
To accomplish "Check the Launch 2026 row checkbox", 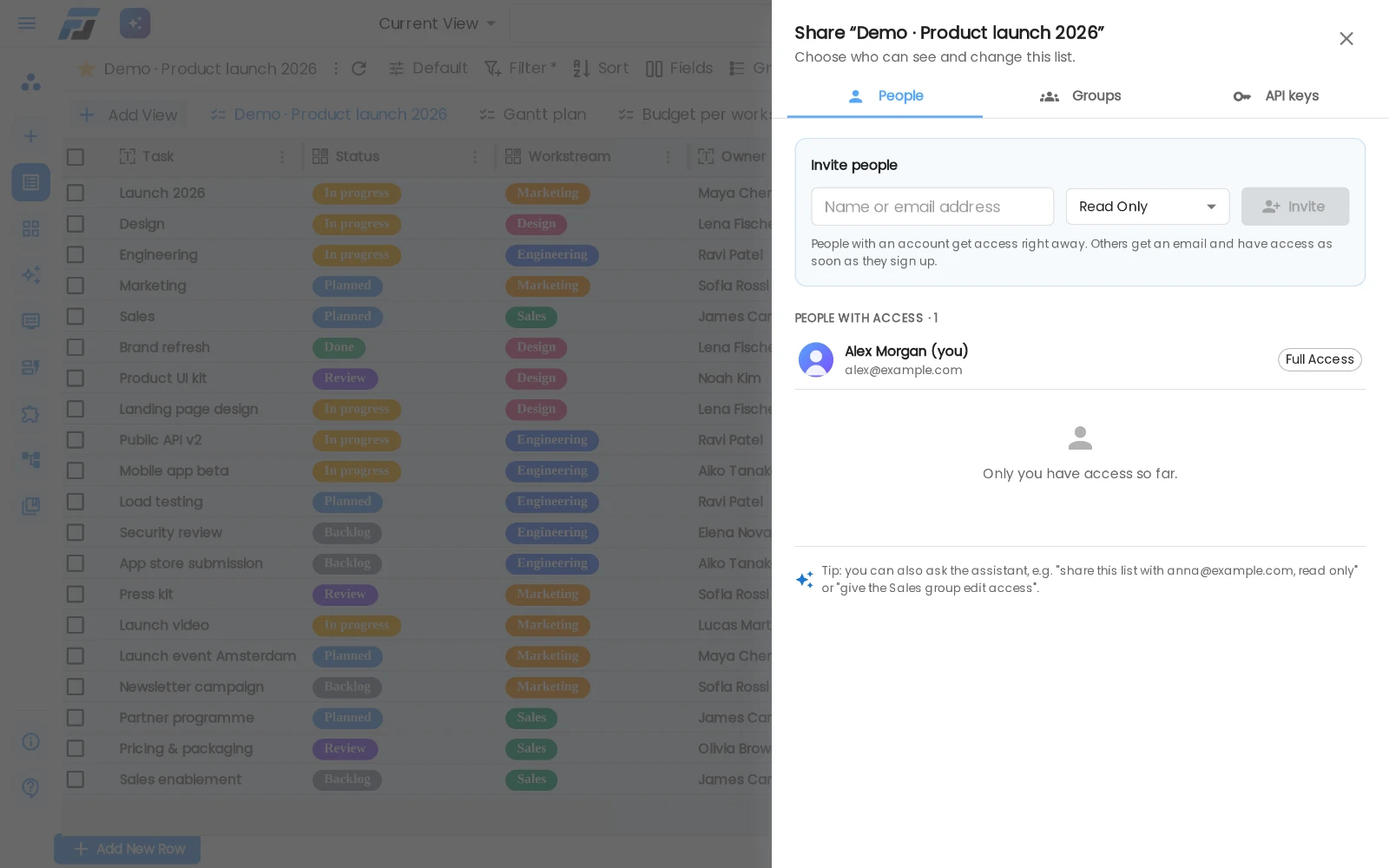I will 76,193.
